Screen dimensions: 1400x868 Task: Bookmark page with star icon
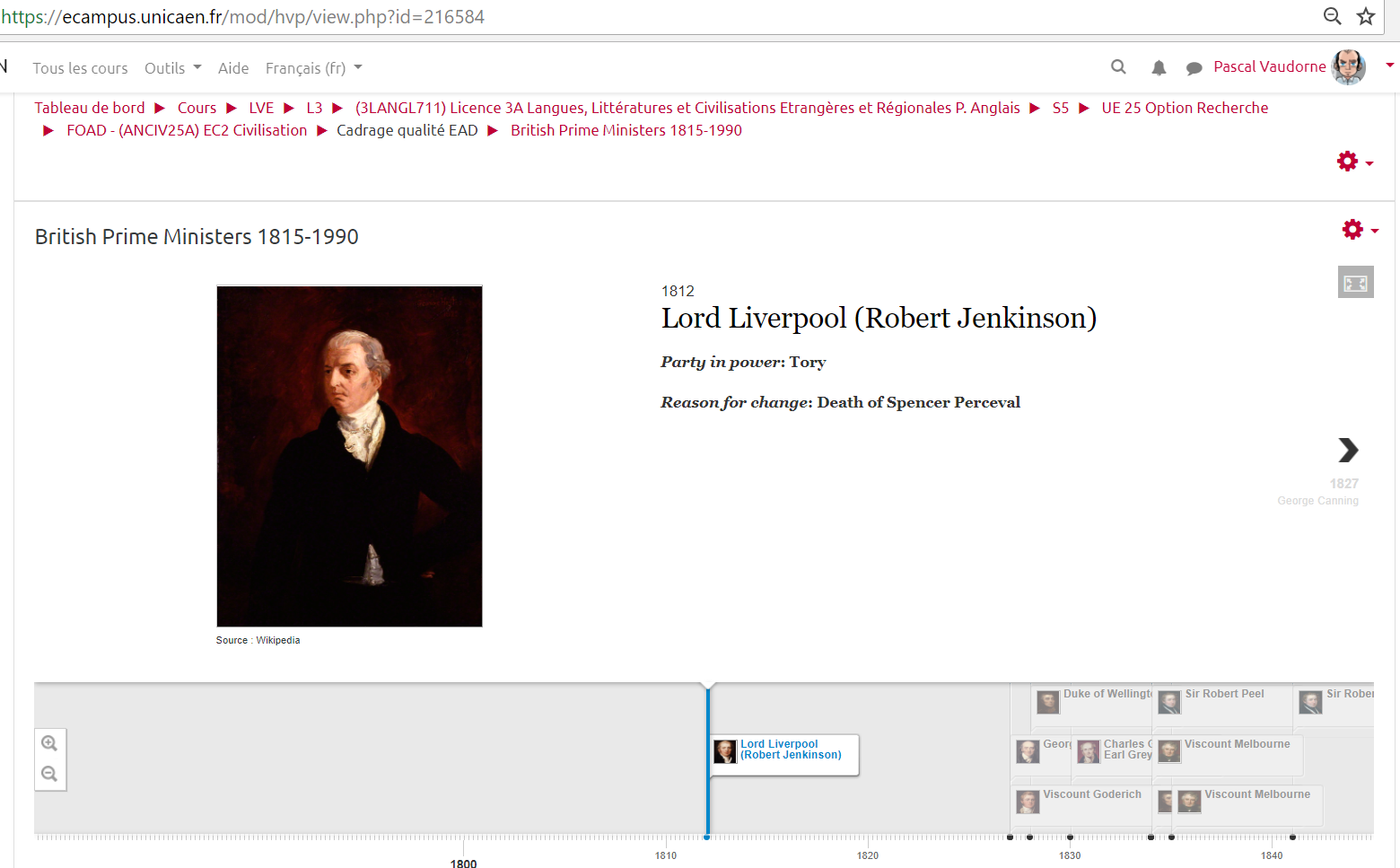1366,16
